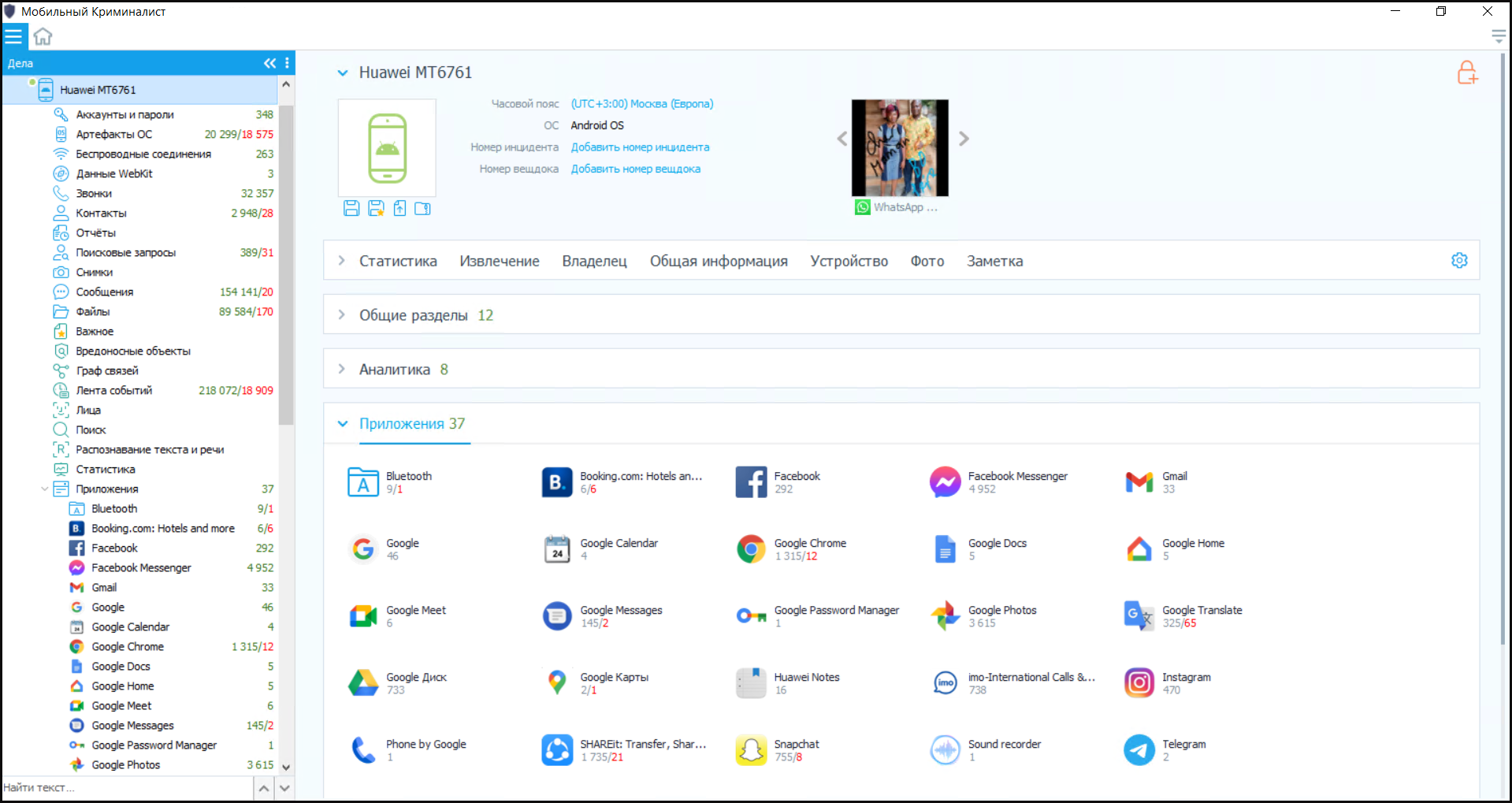Expand the Аналитика section
Image resolution: width=1512 pixels, height=803 pixels.
[x=341, y=370]
